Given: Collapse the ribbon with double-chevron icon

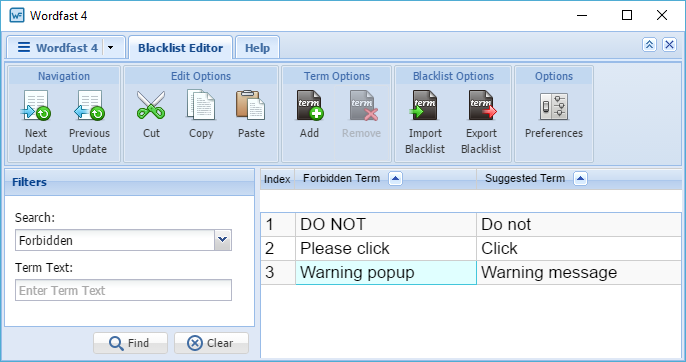Looking at the screenshot, I should point(649,45).
